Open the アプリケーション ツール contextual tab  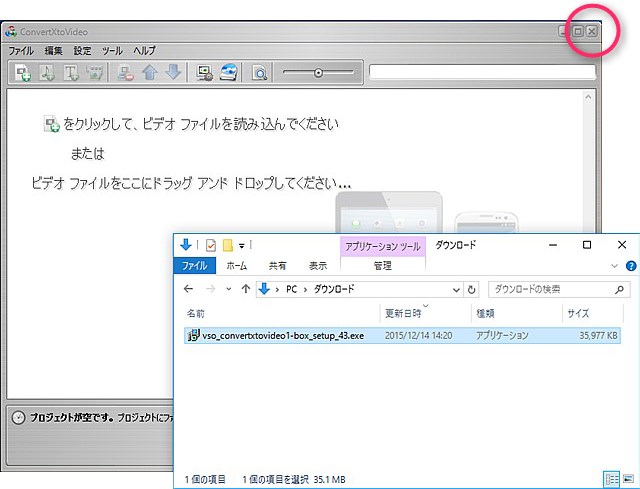(x=383, y=246)
